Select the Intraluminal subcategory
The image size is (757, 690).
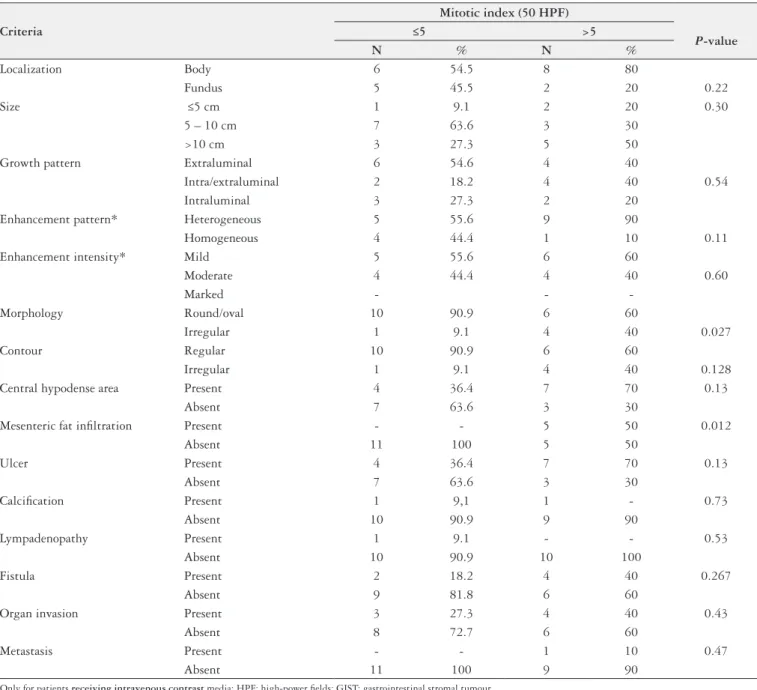point(217,200)
